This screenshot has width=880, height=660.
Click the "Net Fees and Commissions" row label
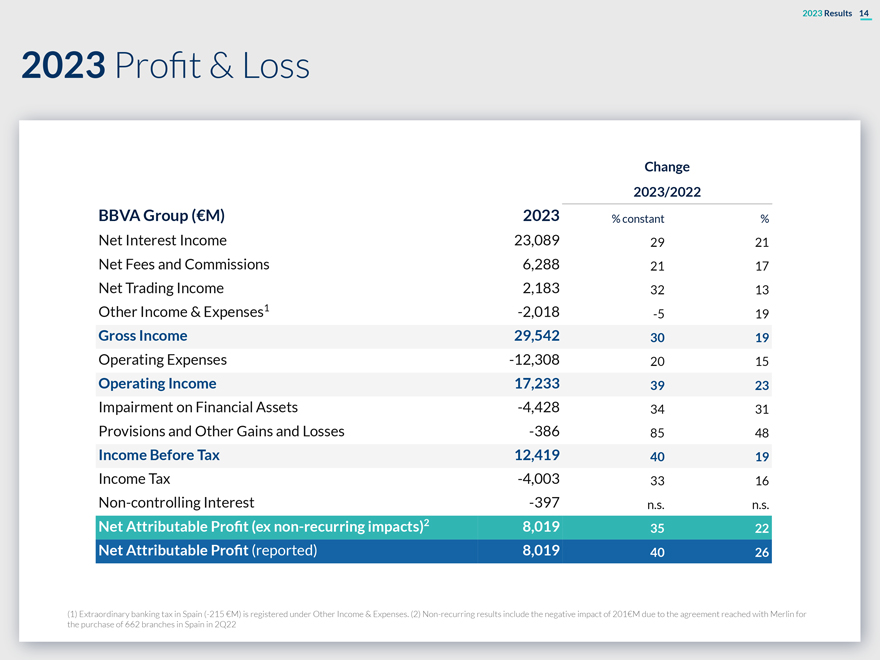point(184,264)
